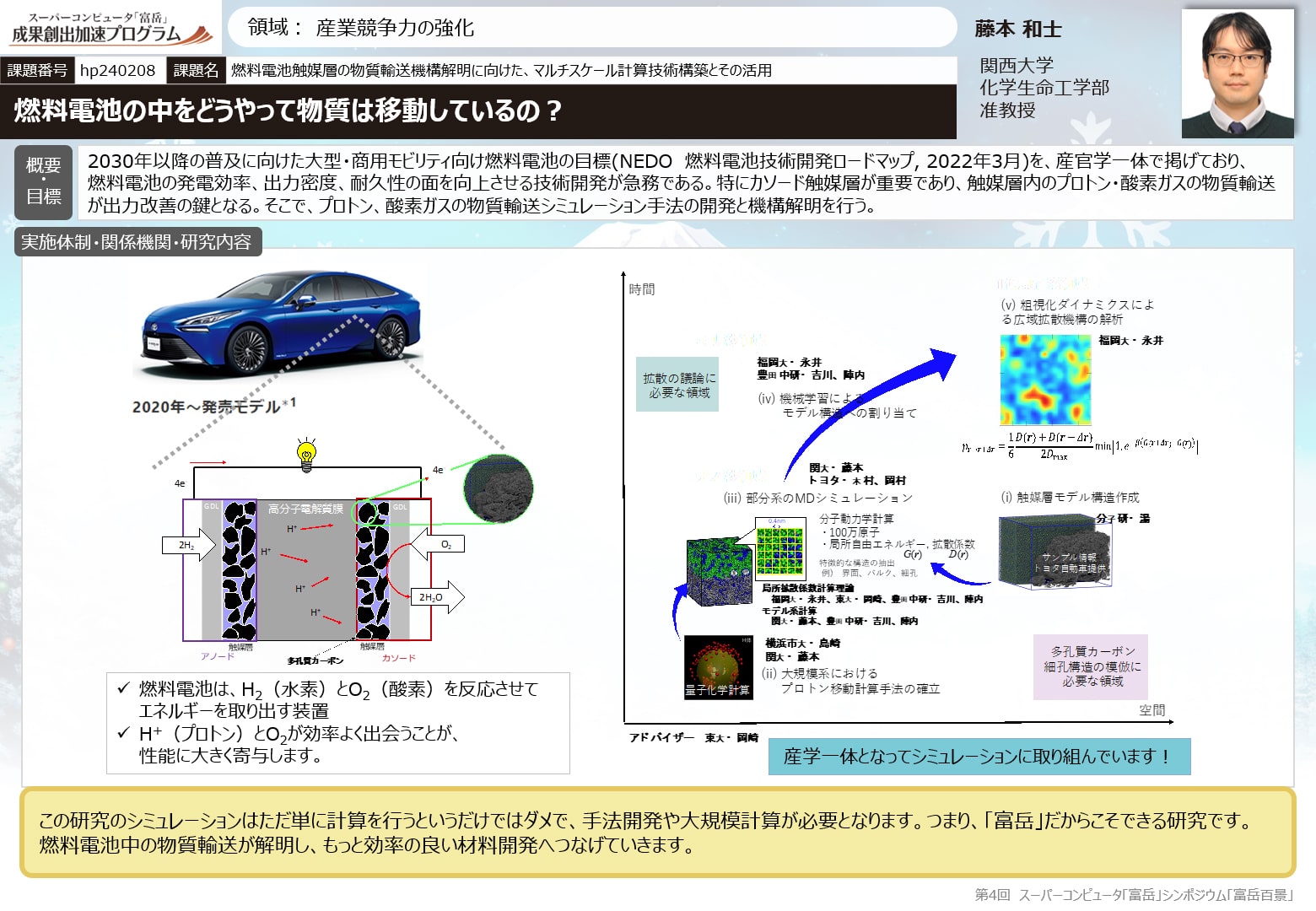
Task: Click the 時間 axis label
Action: (x=641, y=289)
